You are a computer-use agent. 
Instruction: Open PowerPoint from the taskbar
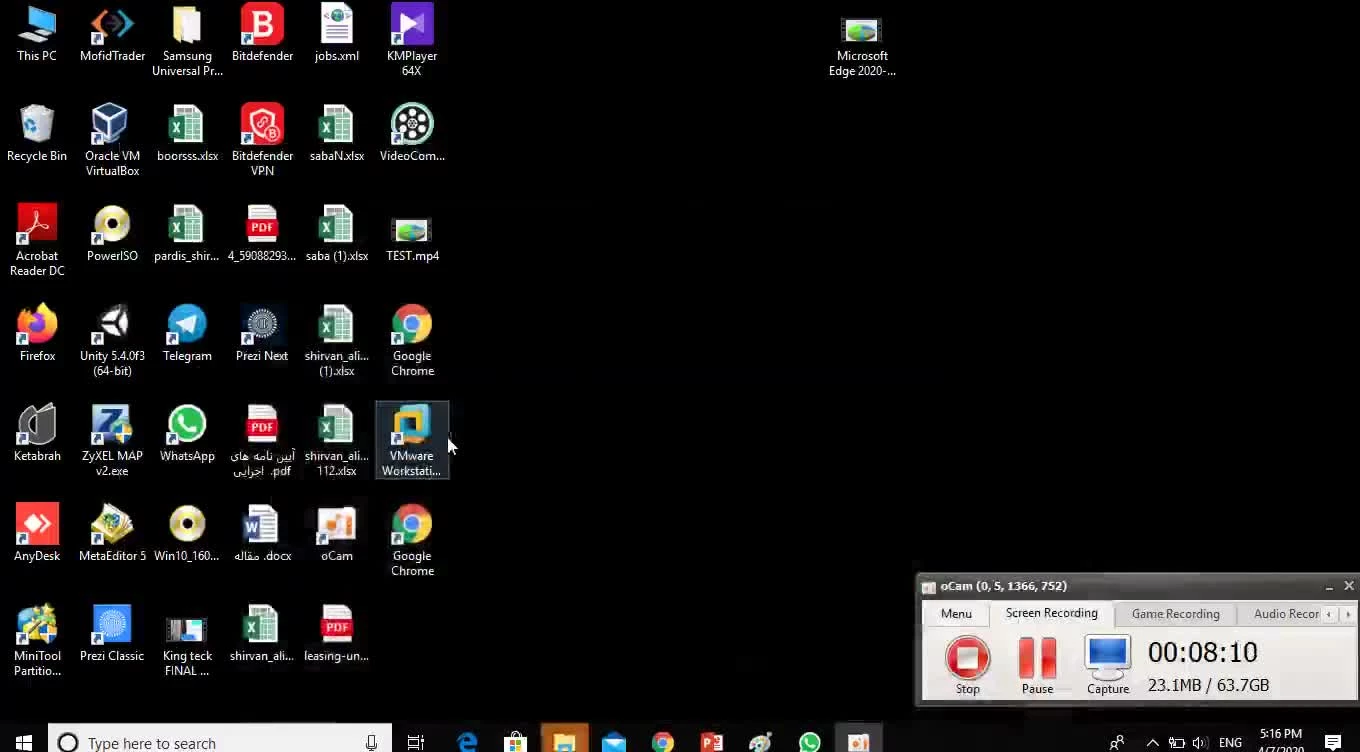point(712,742)
